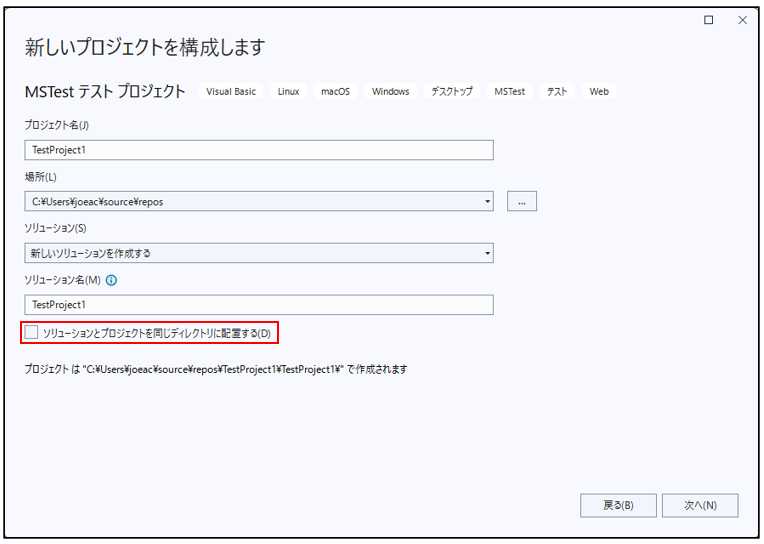Close the project configuration dialog
The width and height of the screenshot is (764, 544).
[x=741, y=20]
